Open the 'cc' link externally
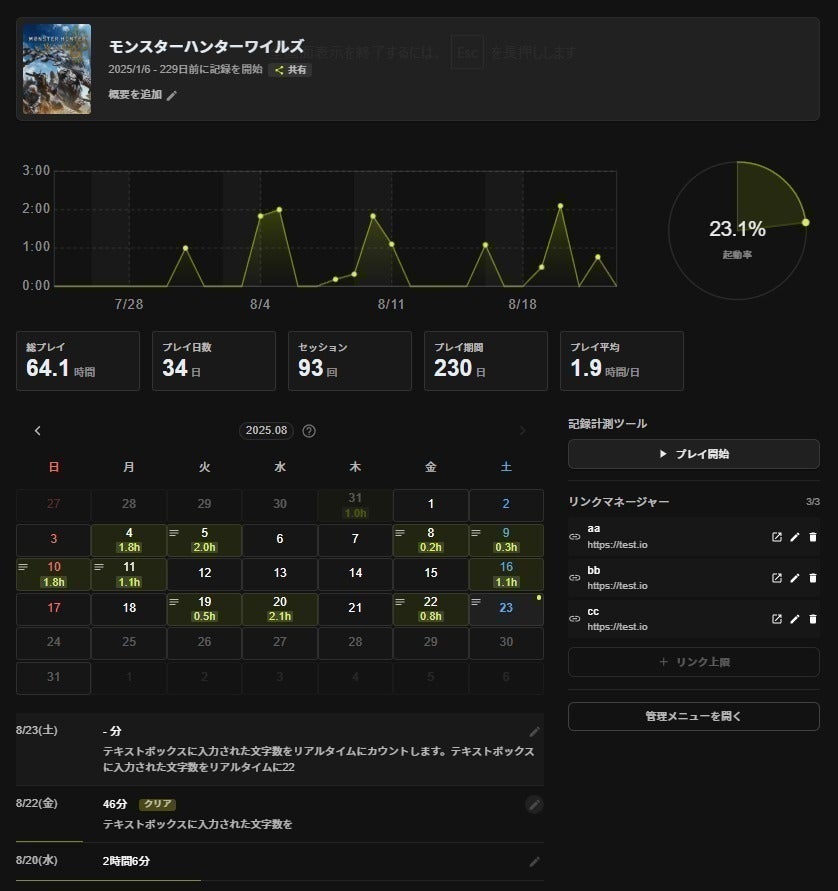This screenshot has width=838, height=891. (x=777, y=619)
